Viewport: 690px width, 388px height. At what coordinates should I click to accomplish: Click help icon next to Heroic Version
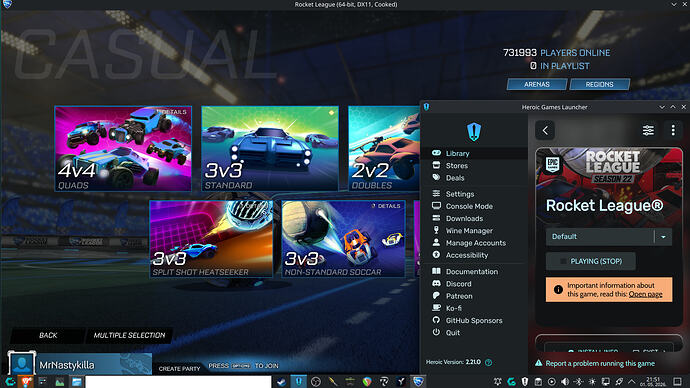pos(488,362)
